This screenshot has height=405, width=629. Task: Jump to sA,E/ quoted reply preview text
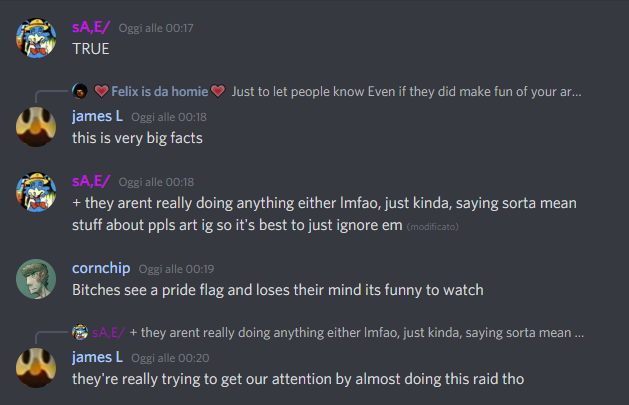357,332
